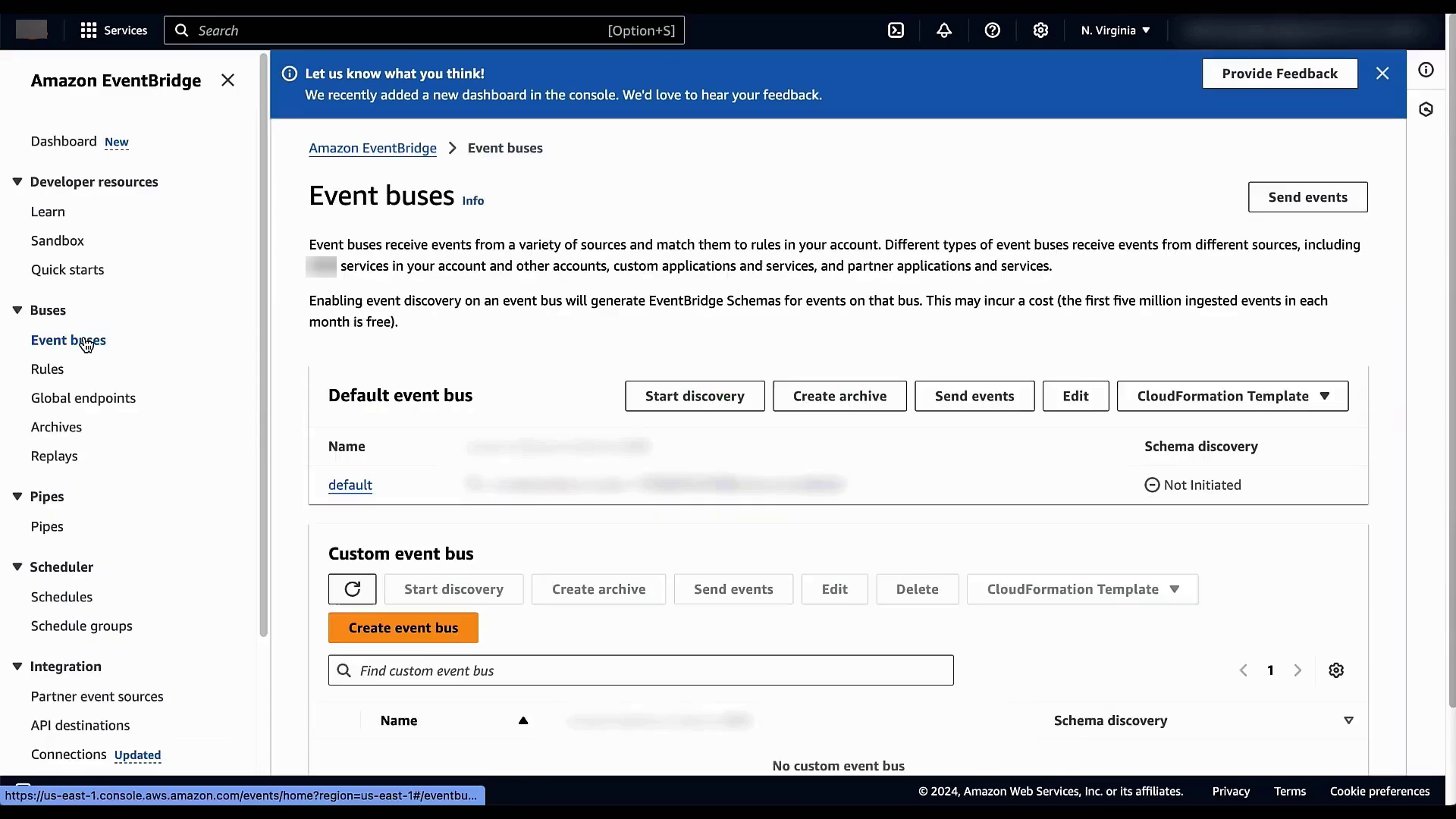The image size is (1456, 819).
Task: Click the info icon in feedback banner
Action: pyautogui.click(x=290, y=74)
